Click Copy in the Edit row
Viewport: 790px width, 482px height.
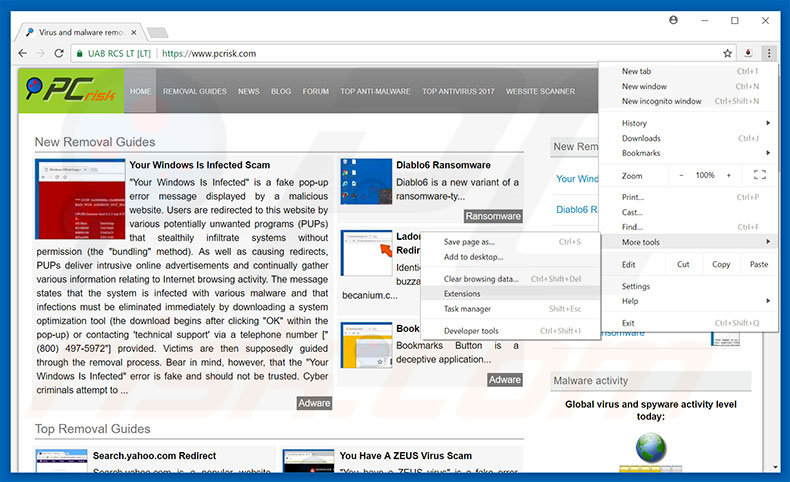tap(721, 264)
